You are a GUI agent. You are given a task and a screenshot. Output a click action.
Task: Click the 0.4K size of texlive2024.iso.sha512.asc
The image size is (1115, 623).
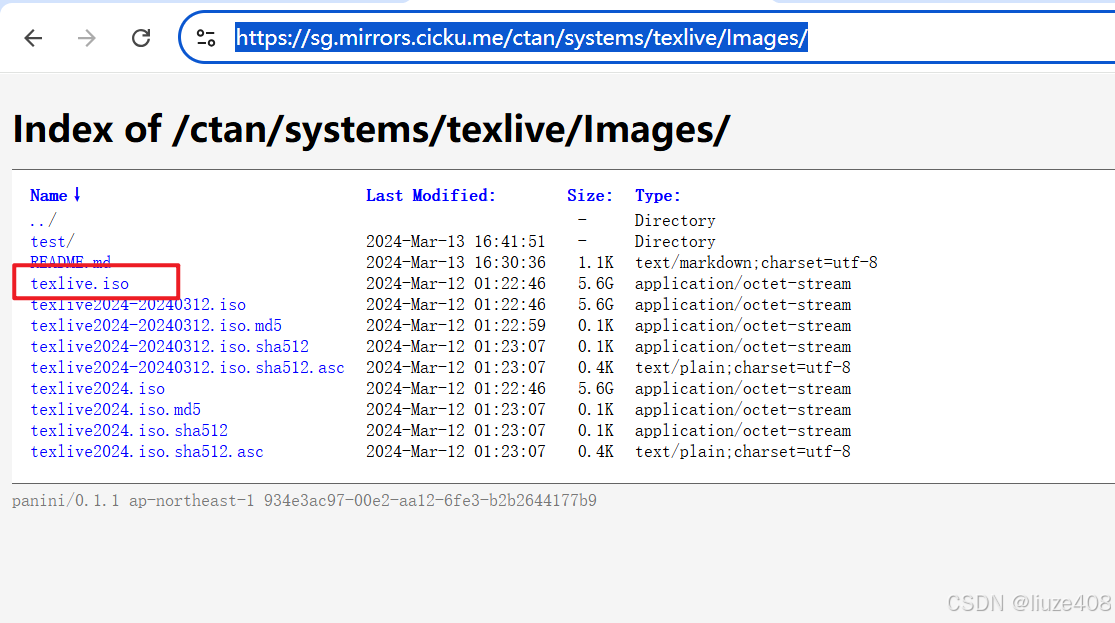point(596,452)
